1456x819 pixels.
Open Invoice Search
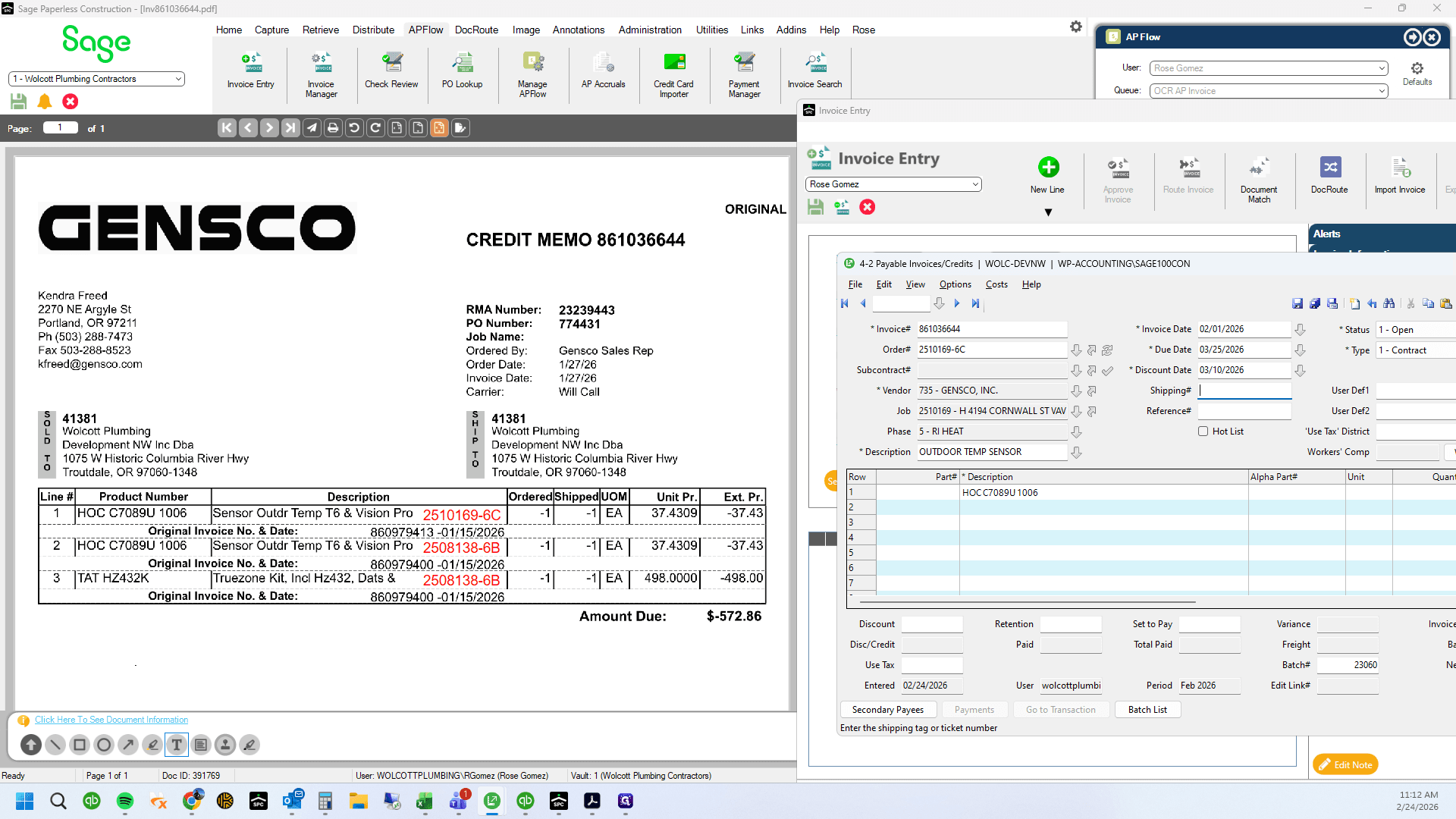coord(814,71)
